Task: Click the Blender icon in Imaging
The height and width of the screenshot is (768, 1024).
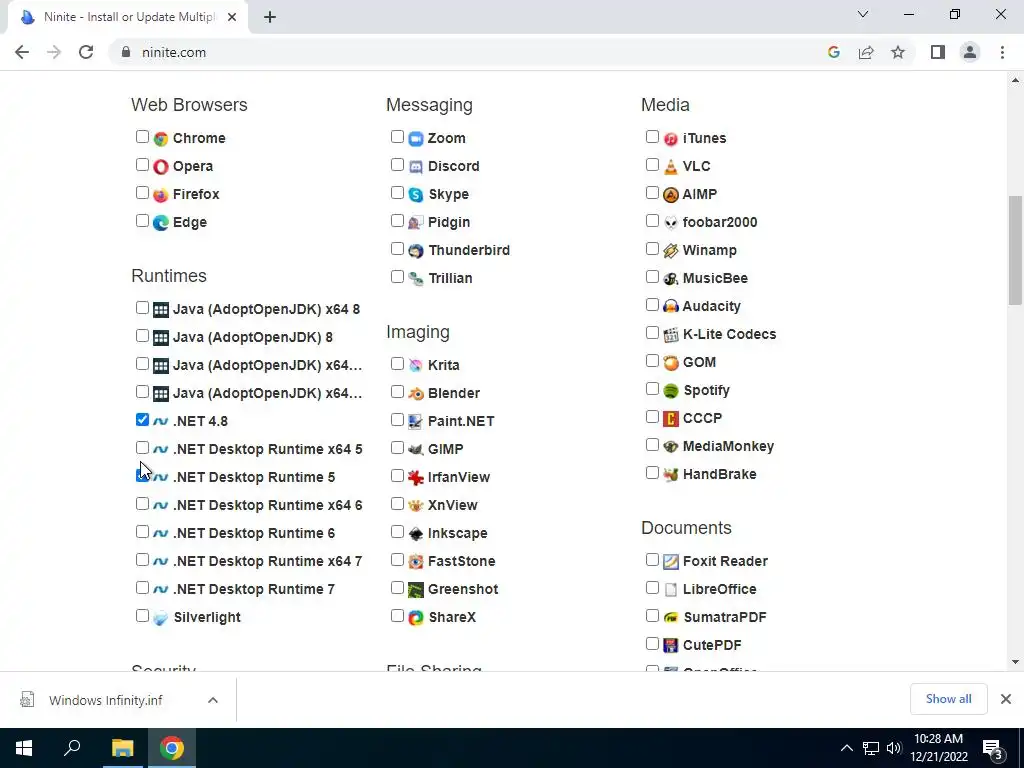Action: (x=416, y=393)
